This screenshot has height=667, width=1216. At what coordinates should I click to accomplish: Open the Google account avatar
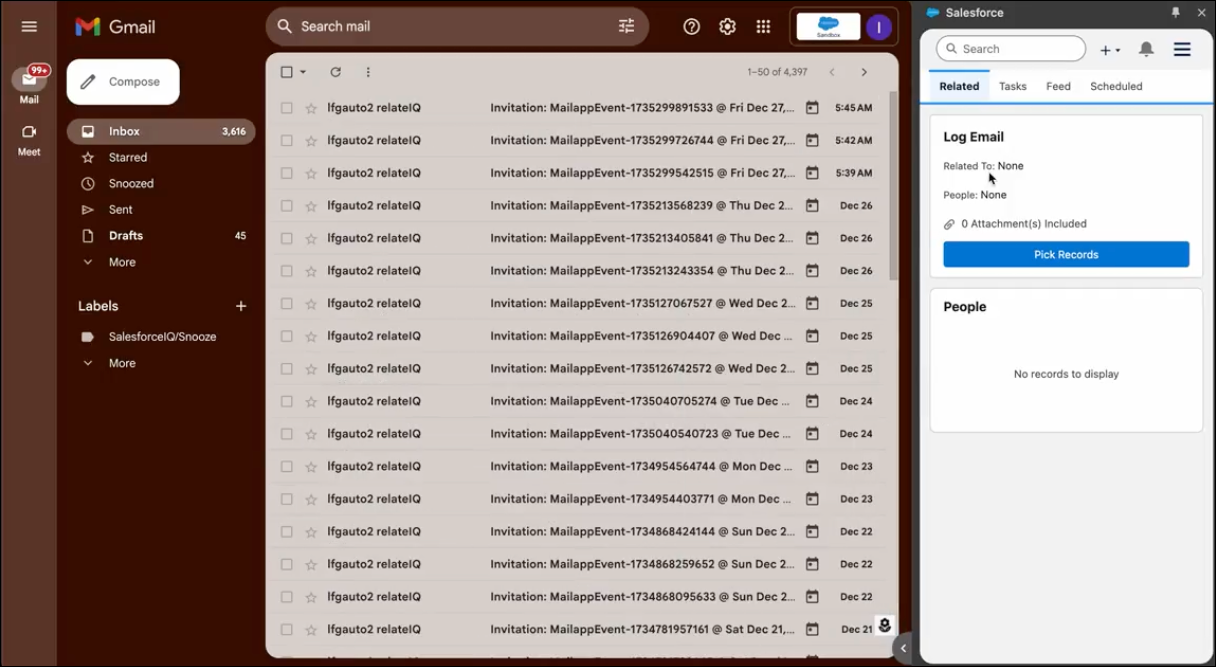pos(879,27)
